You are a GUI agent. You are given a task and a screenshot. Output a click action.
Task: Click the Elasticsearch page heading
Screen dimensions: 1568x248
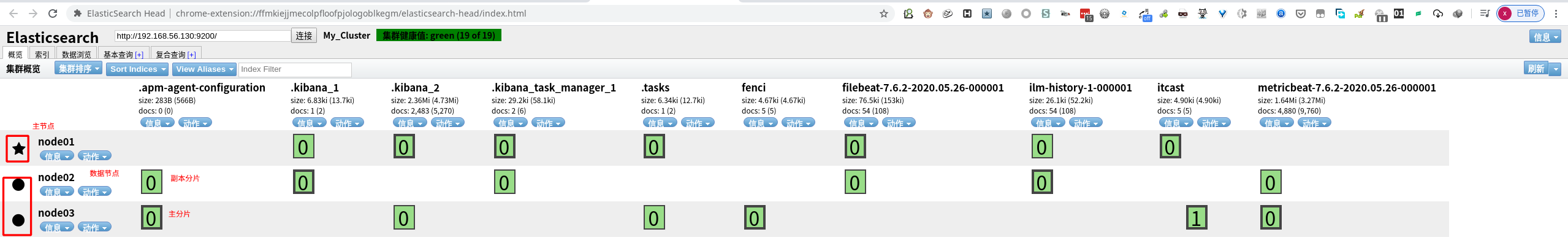53,37
